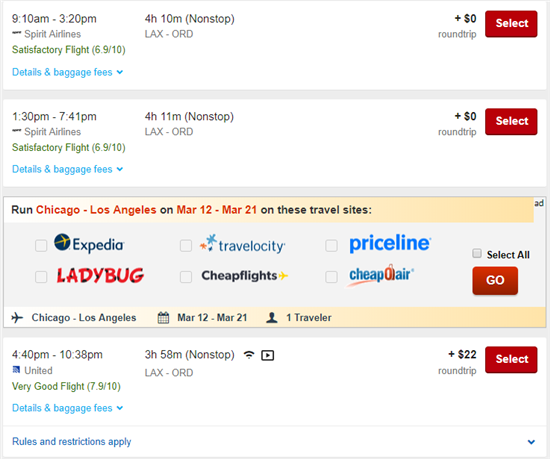Expand details & baggage fees for 1:30pm flight
550x459 pixels.
click(x=68, y=169)
